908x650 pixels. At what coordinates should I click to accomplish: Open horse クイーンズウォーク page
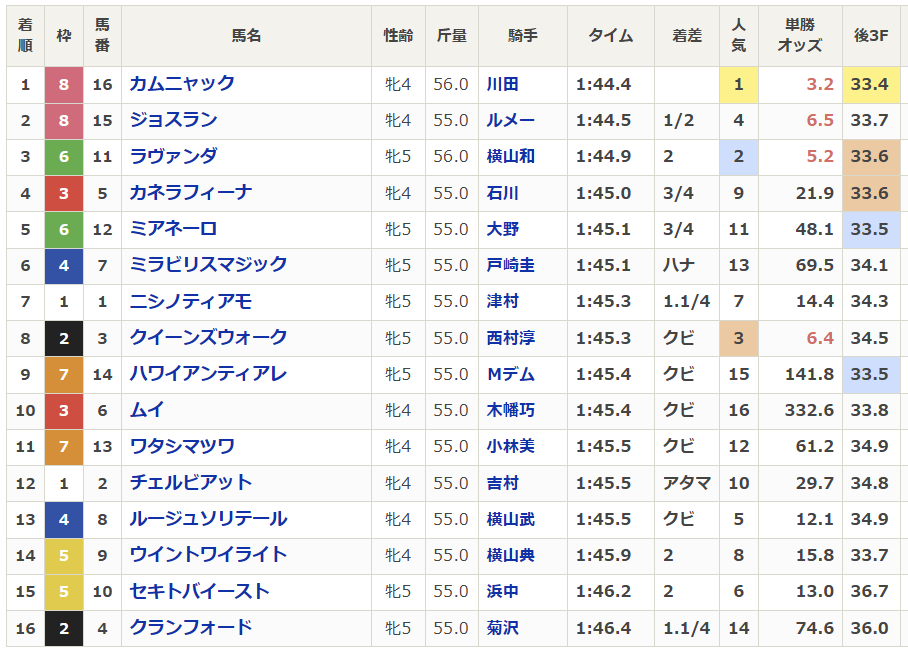point(208,338)
